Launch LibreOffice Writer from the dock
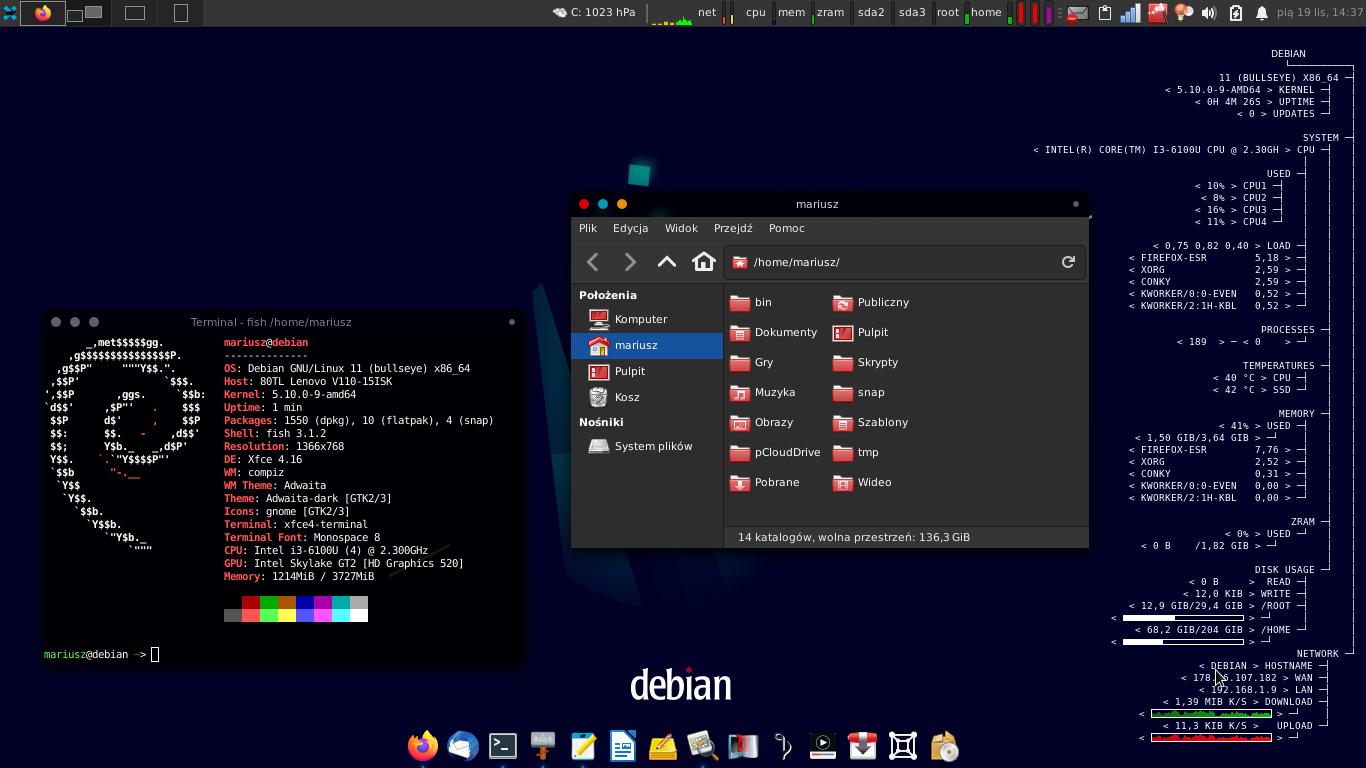1366x768 pixels. pyautogui.click(x=623, y=745)
